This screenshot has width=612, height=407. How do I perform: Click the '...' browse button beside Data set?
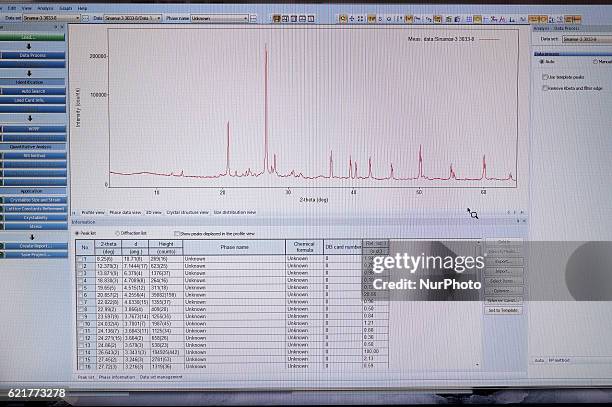[86, 18]
